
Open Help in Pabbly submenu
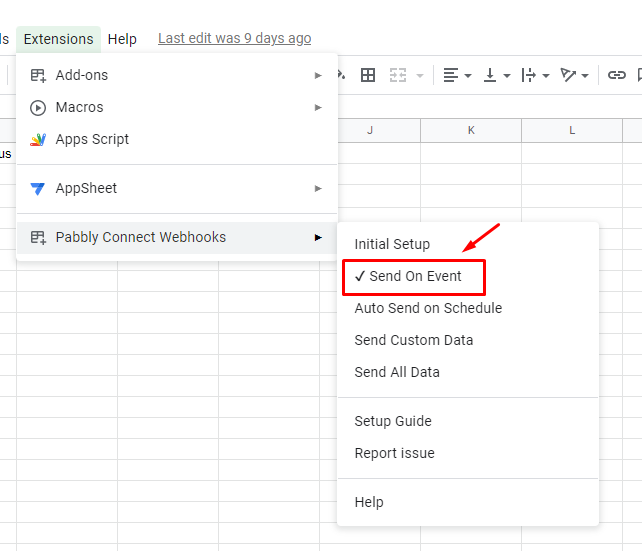pyautogui.click(x=468, y=502)
